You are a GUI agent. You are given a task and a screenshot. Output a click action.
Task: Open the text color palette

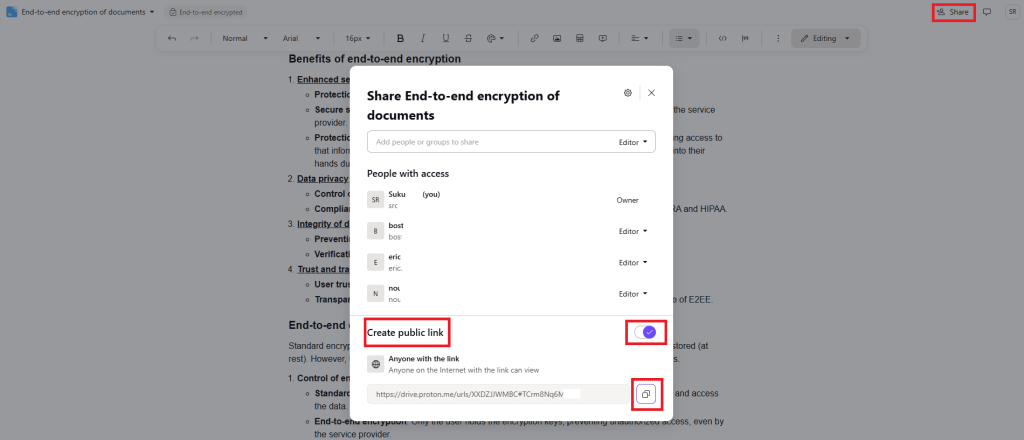(x=495, y=39)
